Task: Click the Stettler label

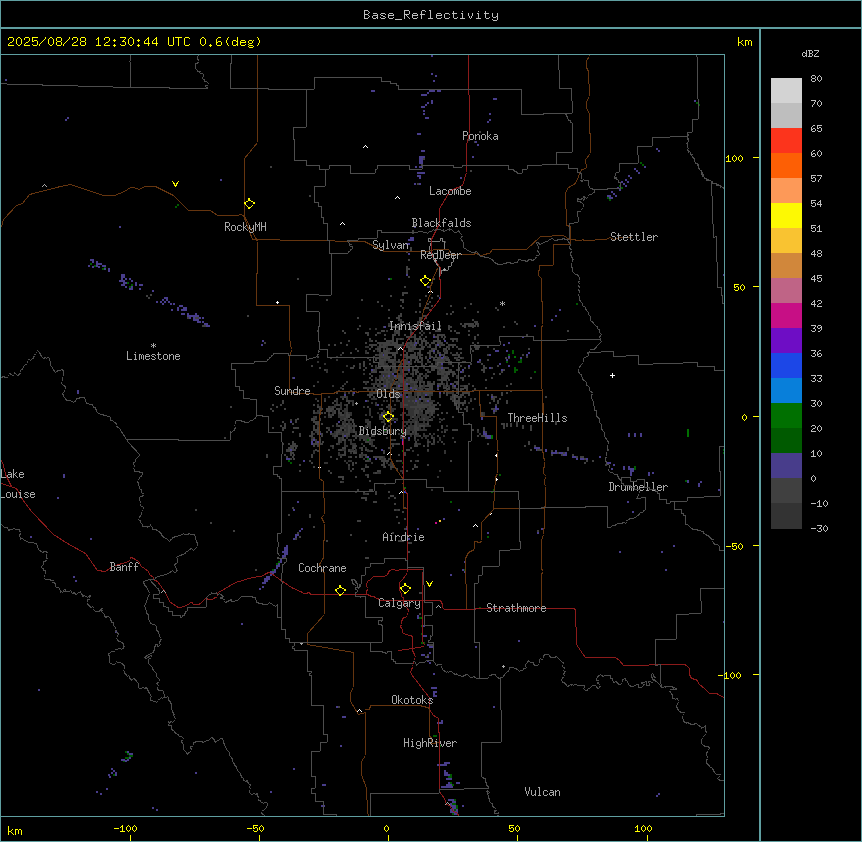Action: point(633,237)
